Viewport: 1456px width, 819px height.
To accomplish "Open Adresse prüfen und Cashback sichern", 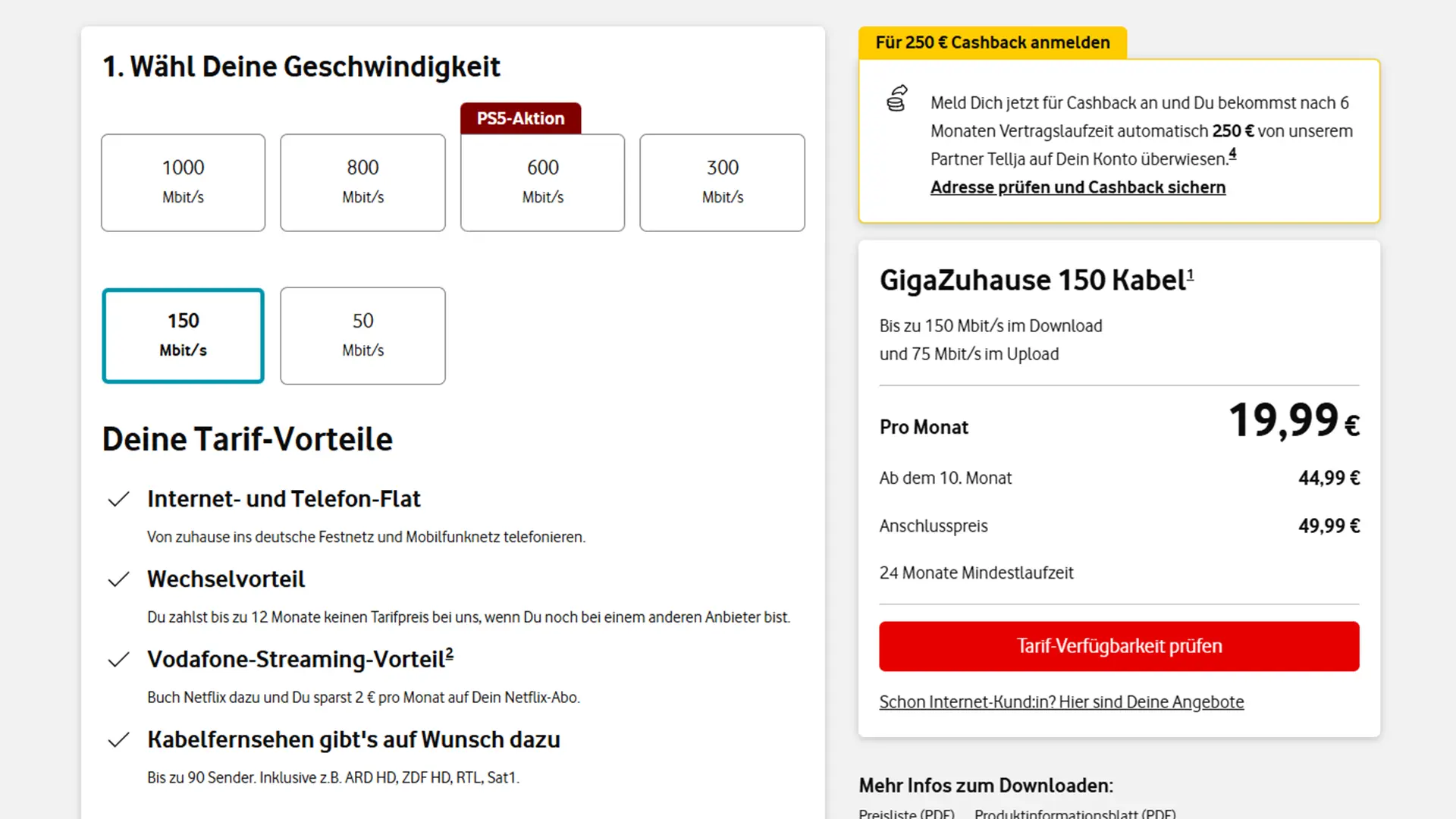I will coord(1078,187).
